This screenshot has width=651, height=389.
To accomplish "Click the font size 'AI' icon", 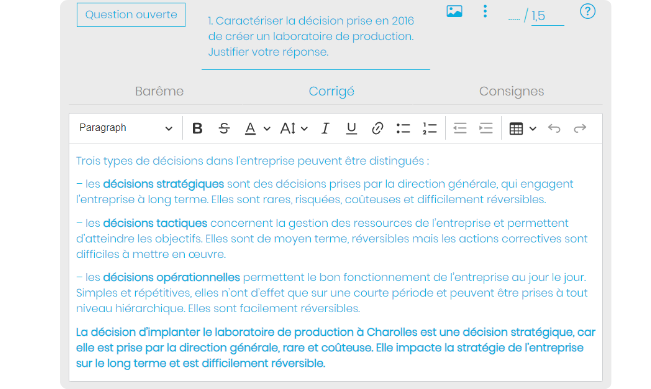I will (x=288, y=129).
